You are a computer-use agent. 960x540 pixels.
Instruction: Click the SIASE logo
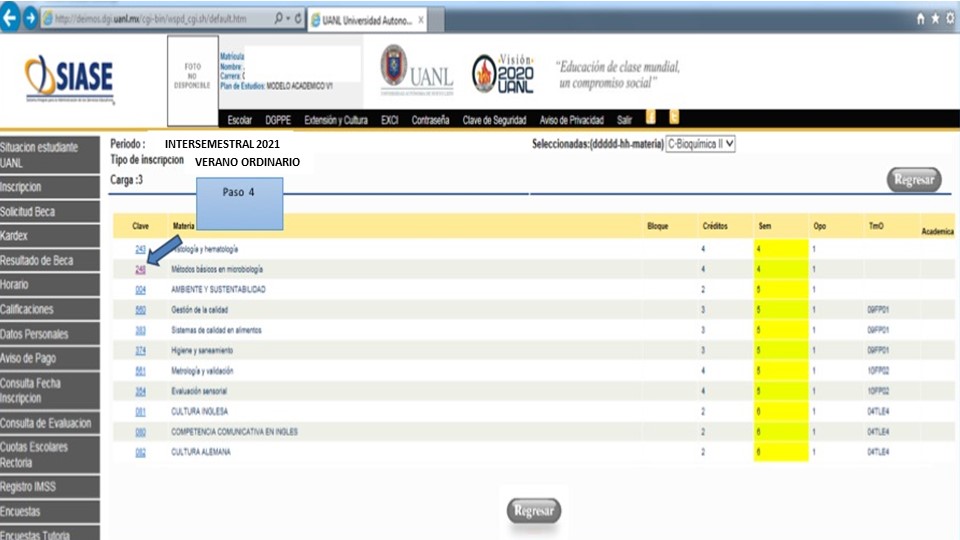[69, 79]
